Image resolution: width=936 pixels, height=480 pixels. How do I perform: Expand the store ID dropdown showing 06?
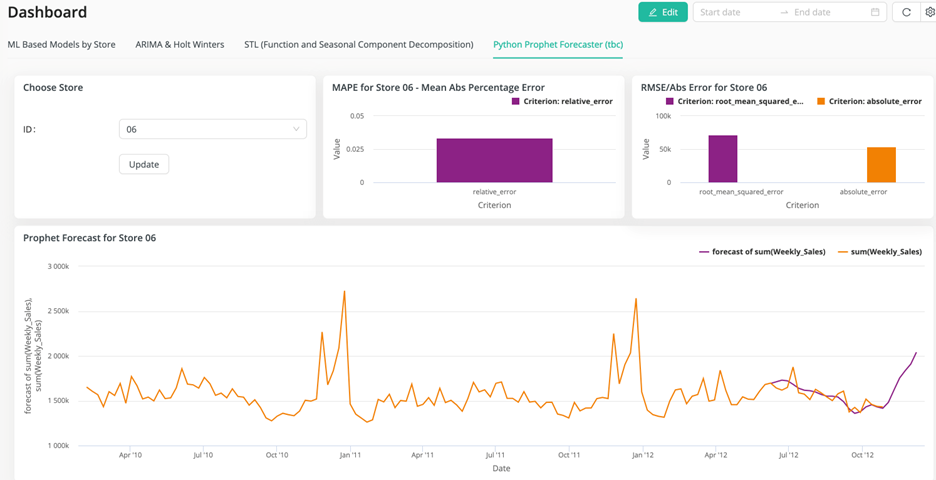212,129
